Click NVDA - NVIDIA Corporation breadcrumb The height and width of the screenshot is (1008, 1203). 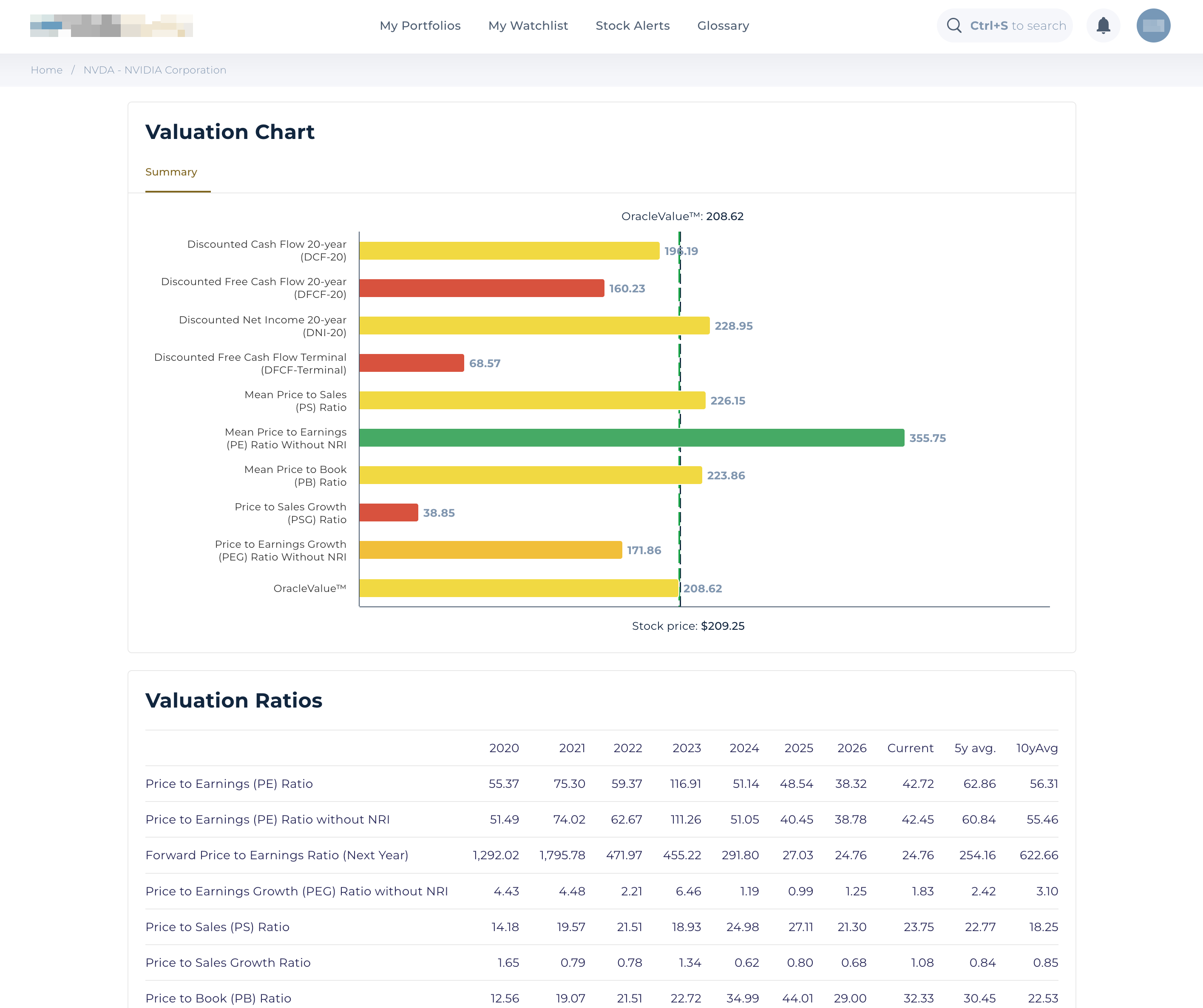(x=155, y=70)
